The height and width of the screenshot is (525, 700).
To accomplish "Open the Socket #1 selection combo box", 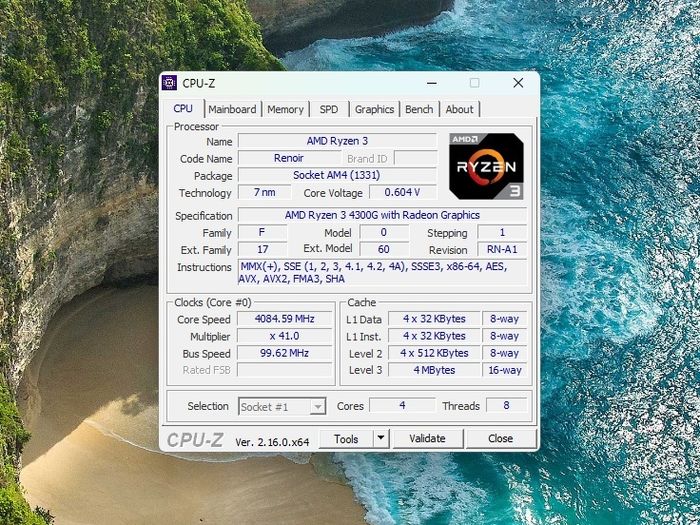I will click(x=282, y=406).
